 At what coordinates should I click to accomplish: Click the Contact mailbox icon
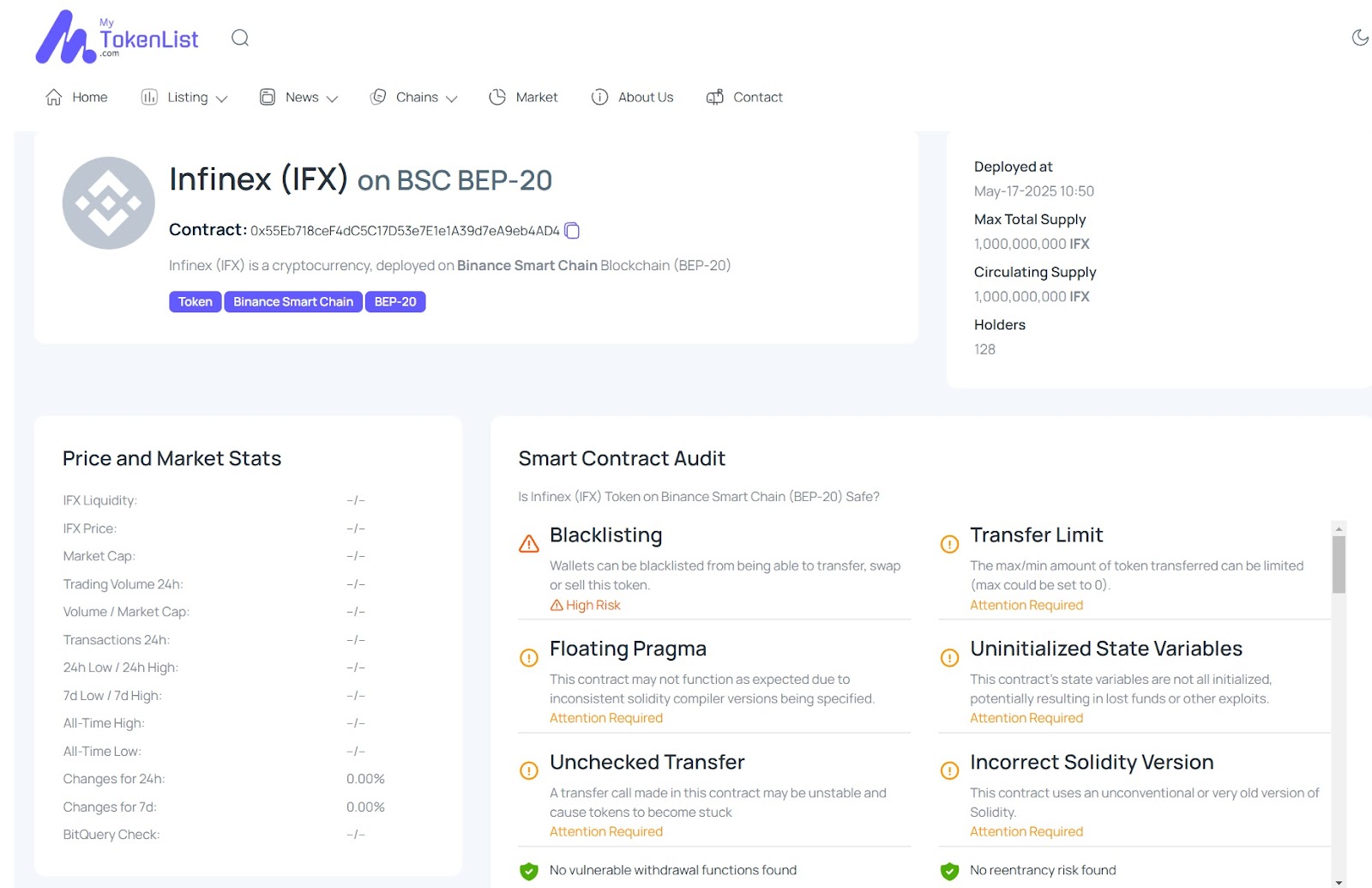pyautogui.click(x=715, y=97)
